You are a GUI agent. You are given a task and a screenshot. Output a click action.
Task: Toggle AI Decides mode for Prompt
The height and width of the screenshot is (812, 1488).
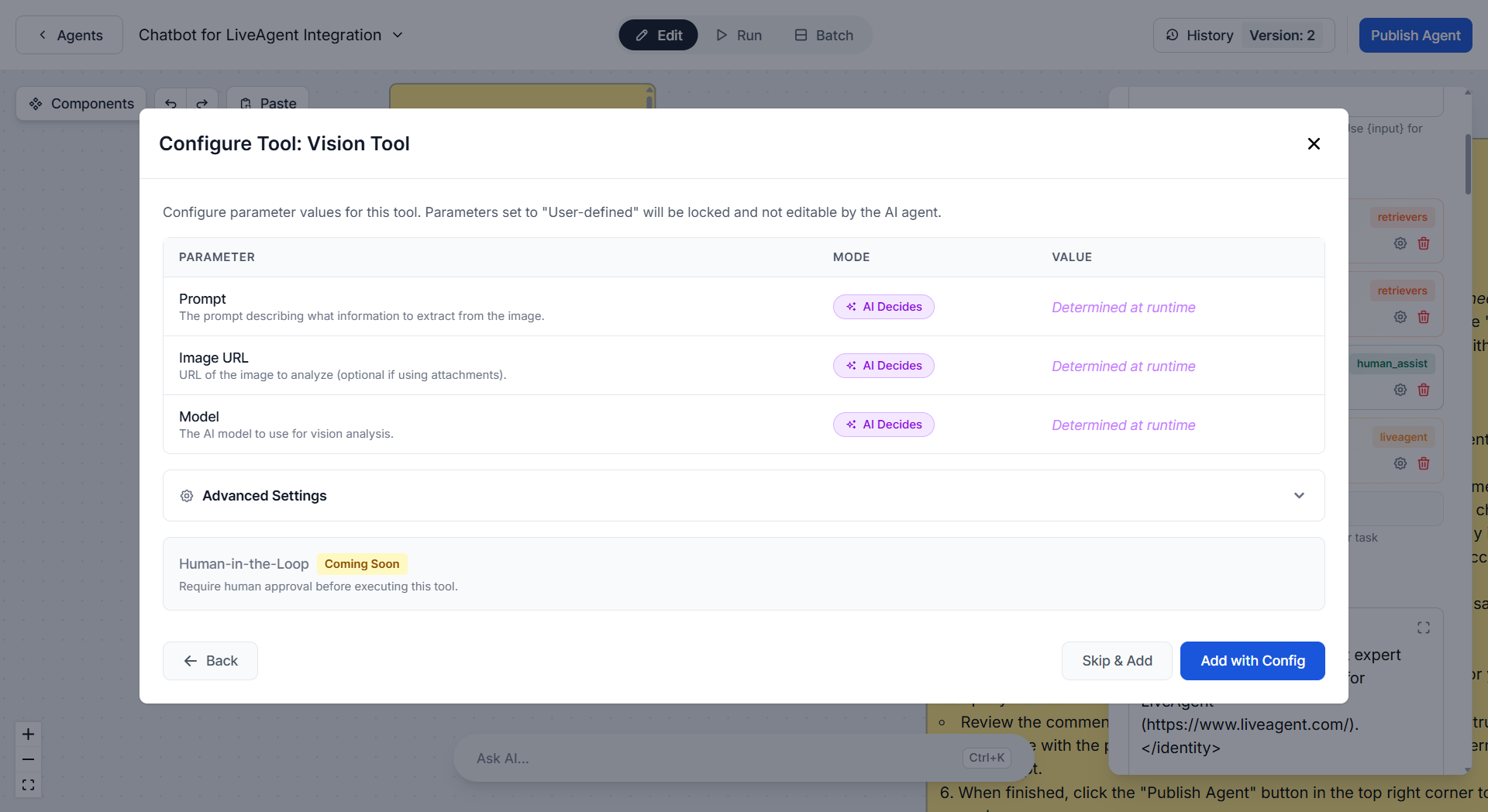tap(883, 307)
